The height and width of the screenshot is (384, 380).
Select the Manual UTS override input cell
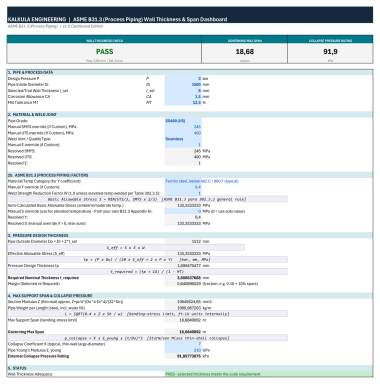pyautogui.click(x=183, y=133)
